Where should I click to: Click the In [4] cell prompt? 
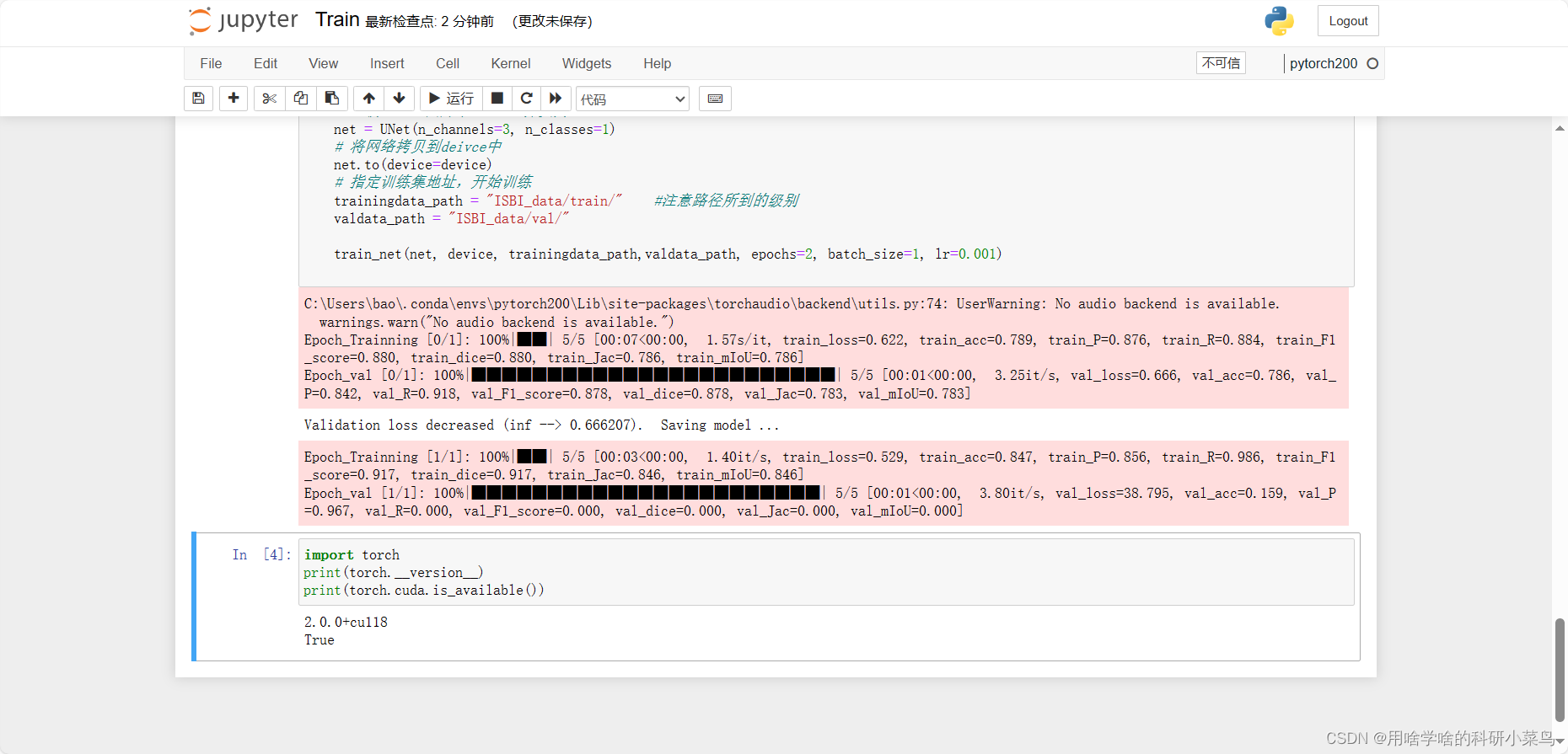click(x=261, y=554)
